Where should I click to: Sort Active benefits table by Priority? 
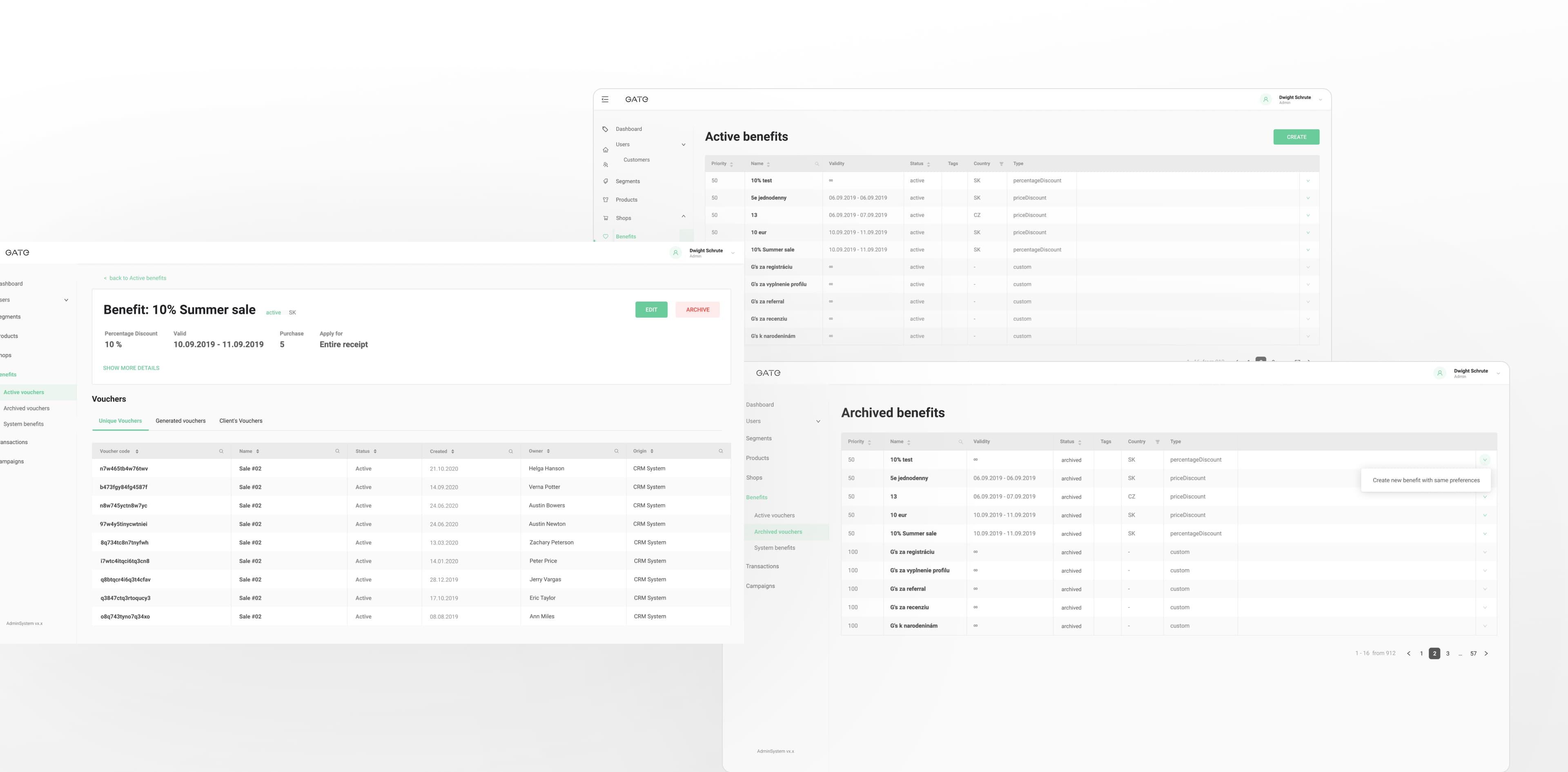coord(731,164)
